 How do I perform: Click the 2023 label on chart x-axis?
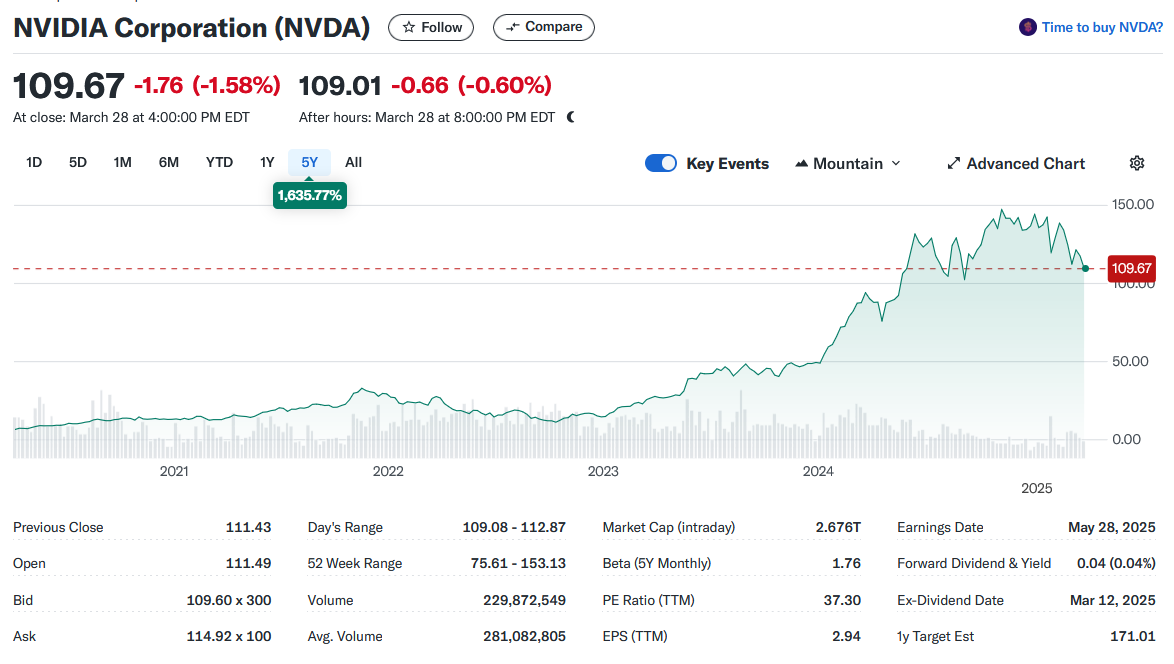coord(603,471)
